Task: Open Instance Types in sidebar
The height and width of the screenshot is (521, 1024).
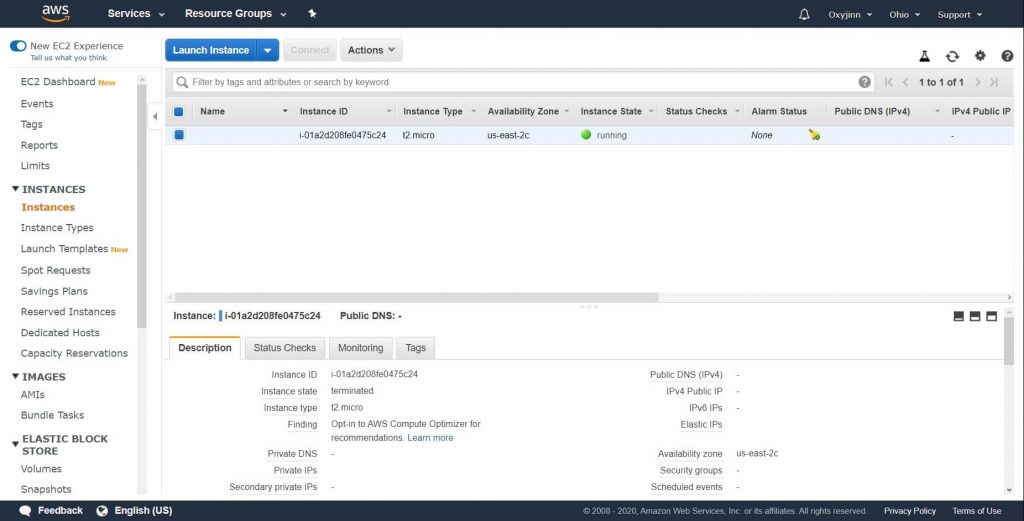Action: 57,228
